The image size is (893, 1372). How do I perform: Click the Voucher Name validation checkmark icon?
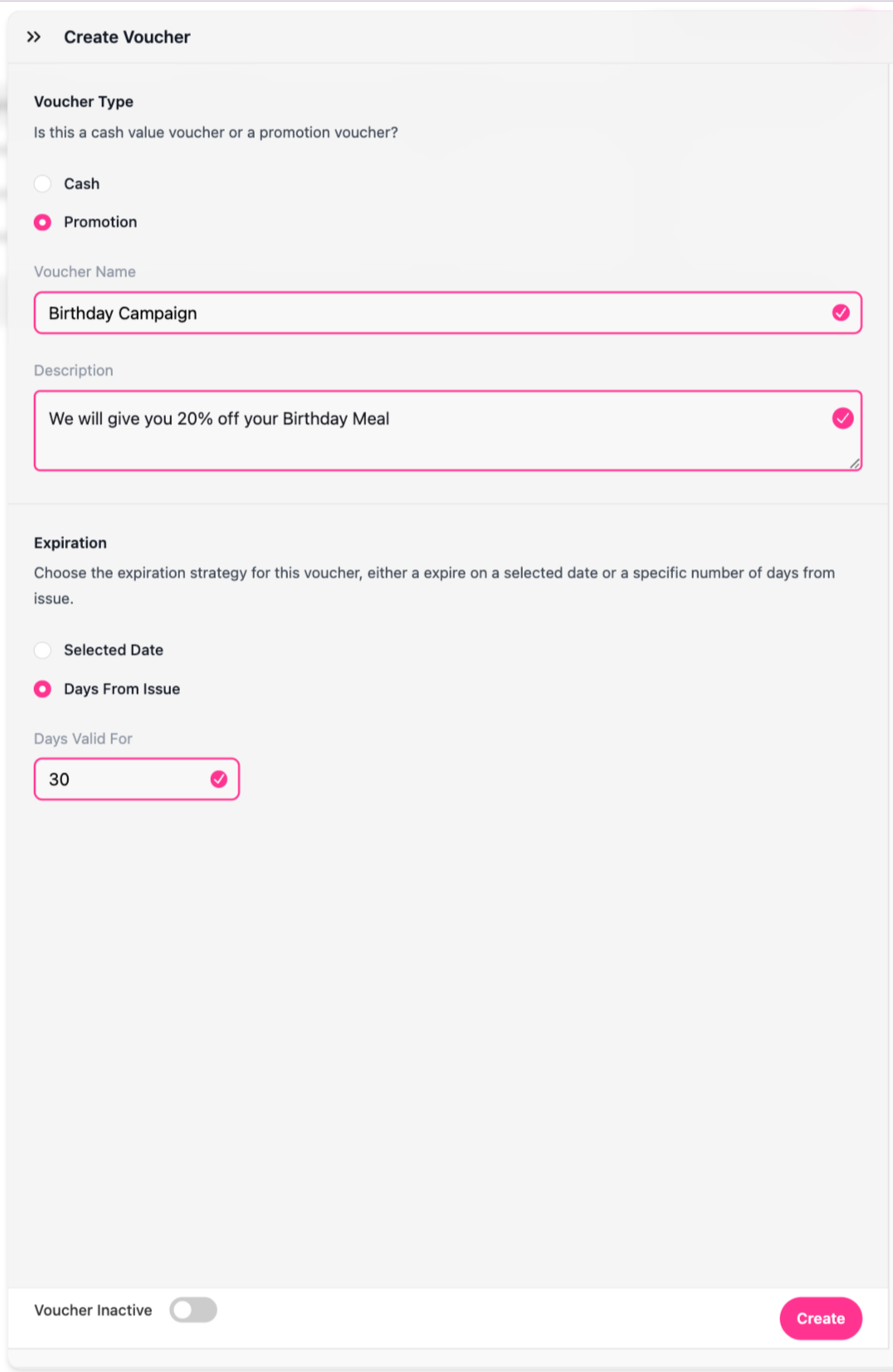click(x=841, y=313)
